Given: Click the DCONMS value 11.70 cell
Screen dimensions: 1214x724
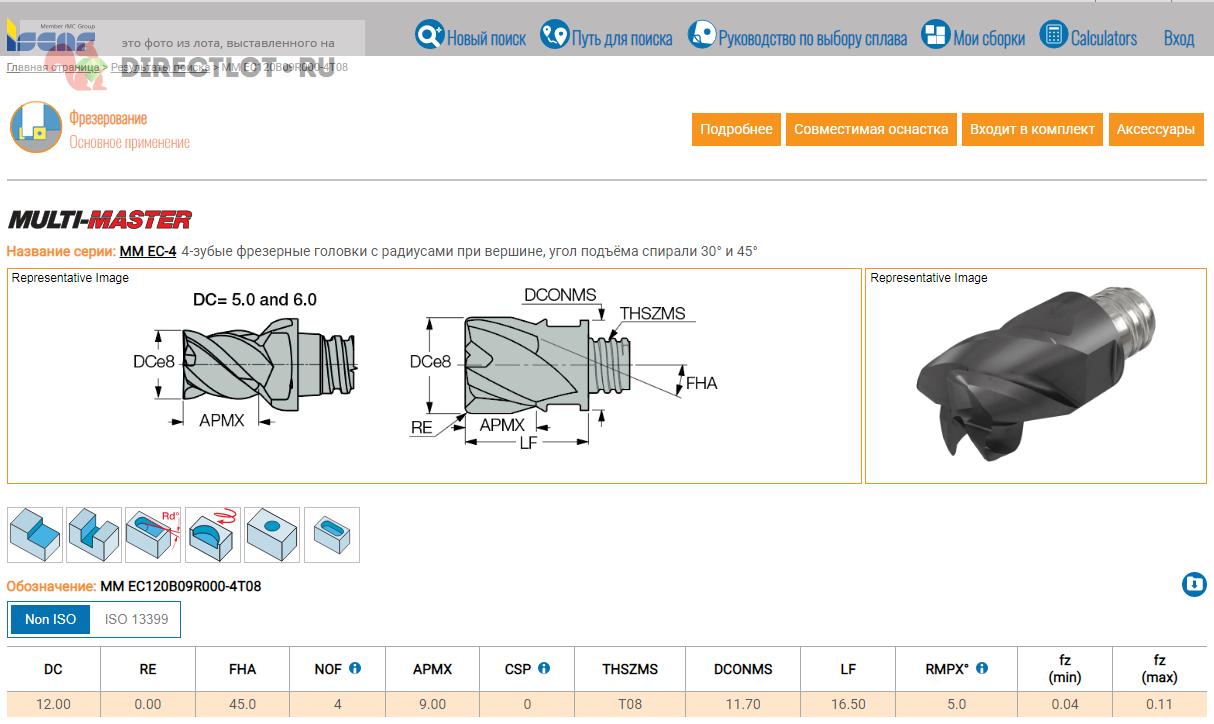Looking at the screenshot, I should coord(743,704).
